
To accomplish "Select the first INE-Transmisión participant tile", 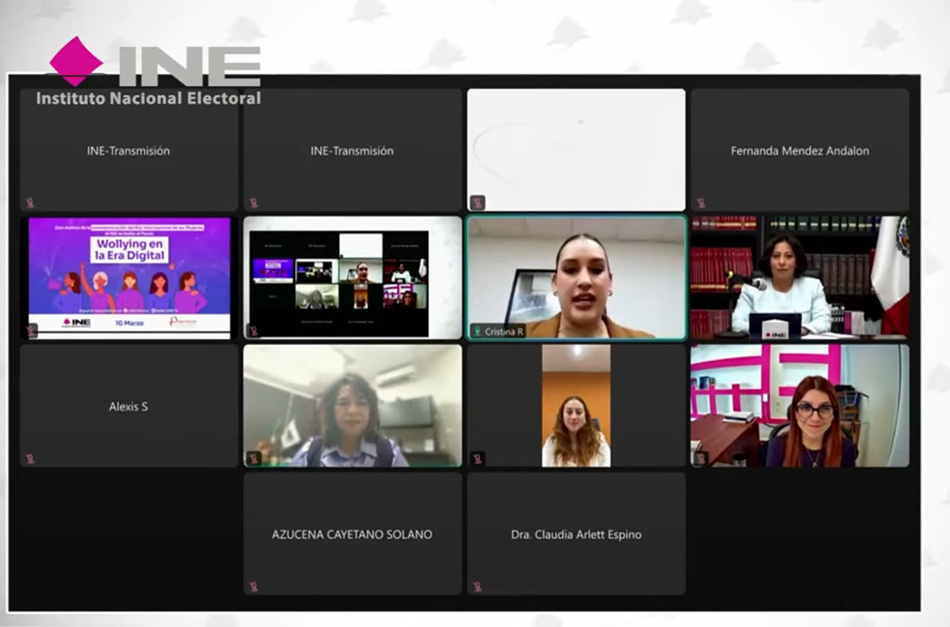I will [x=129, y=150].
